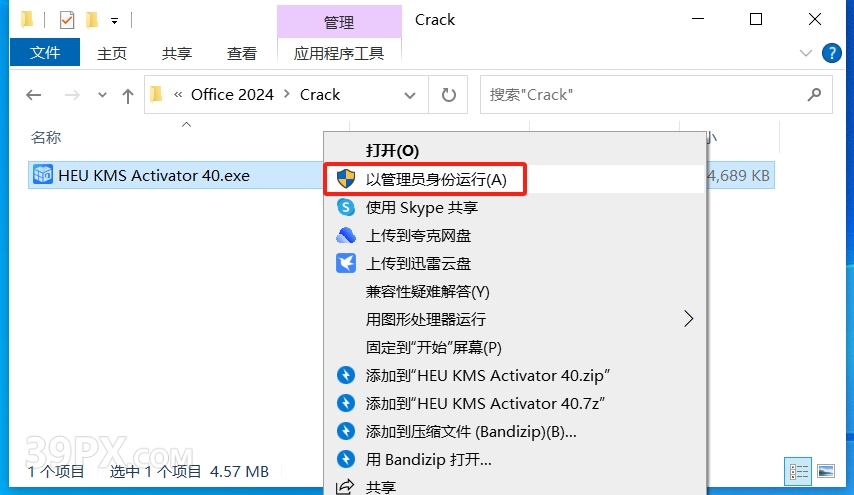Image resolution: width=854 pixels, height=495 pixels.
Task: Go back with the left arrow button
Action: pyautogui.click(x=34, y=95)
